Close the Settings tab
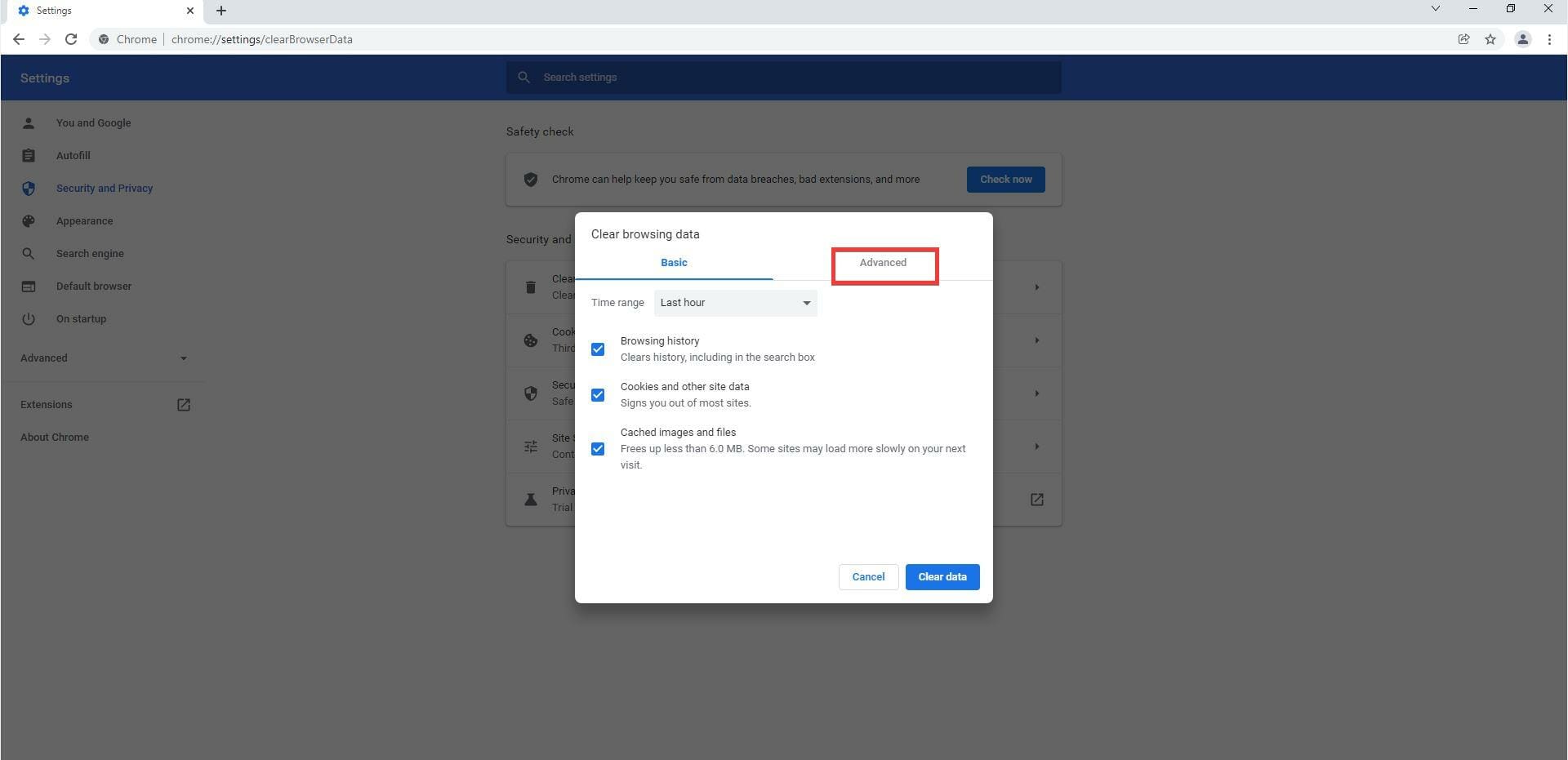This screenshot has width=1568, height=760. [190, 11]
